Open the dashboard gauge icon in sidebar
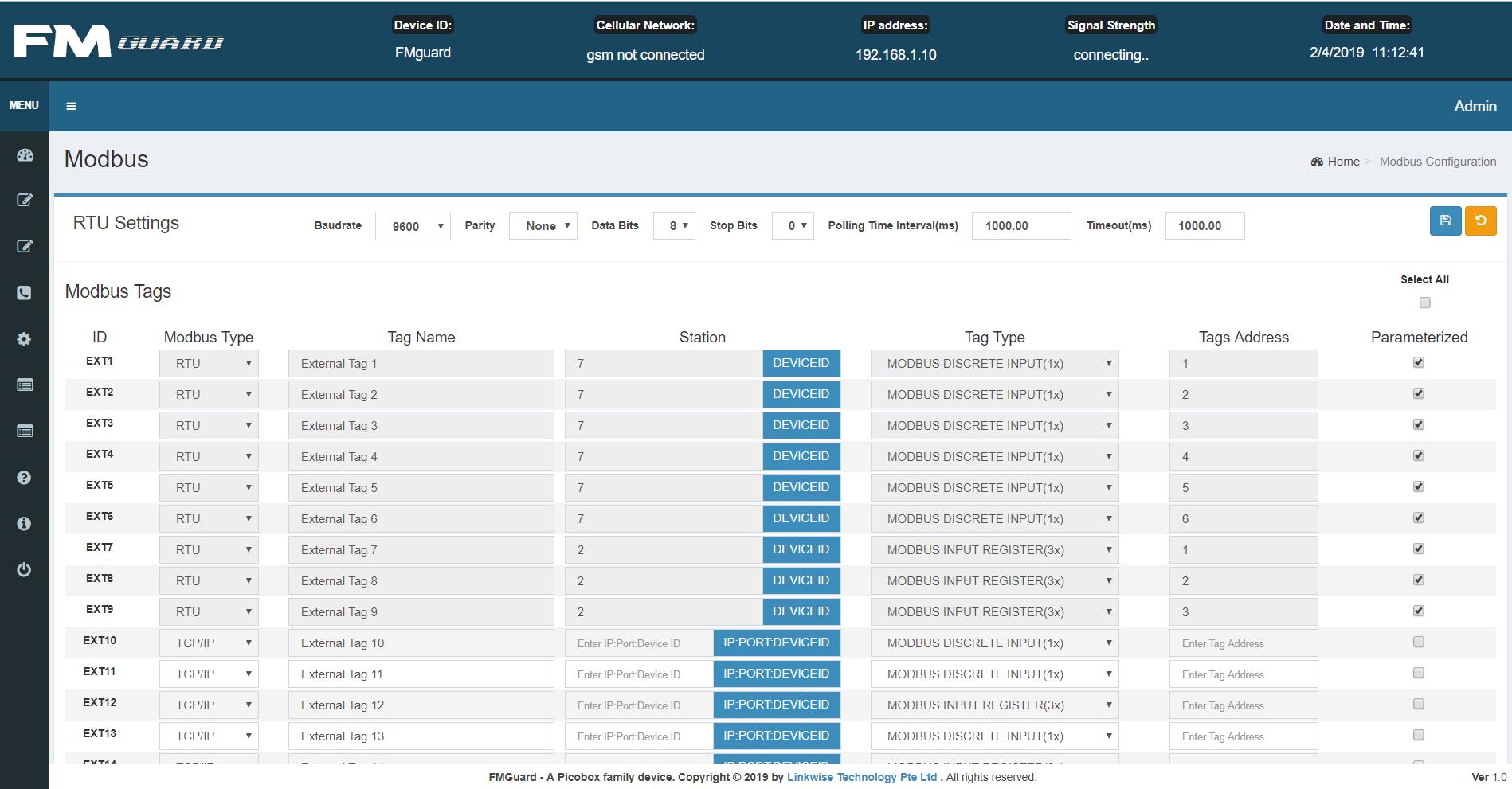 25,155
